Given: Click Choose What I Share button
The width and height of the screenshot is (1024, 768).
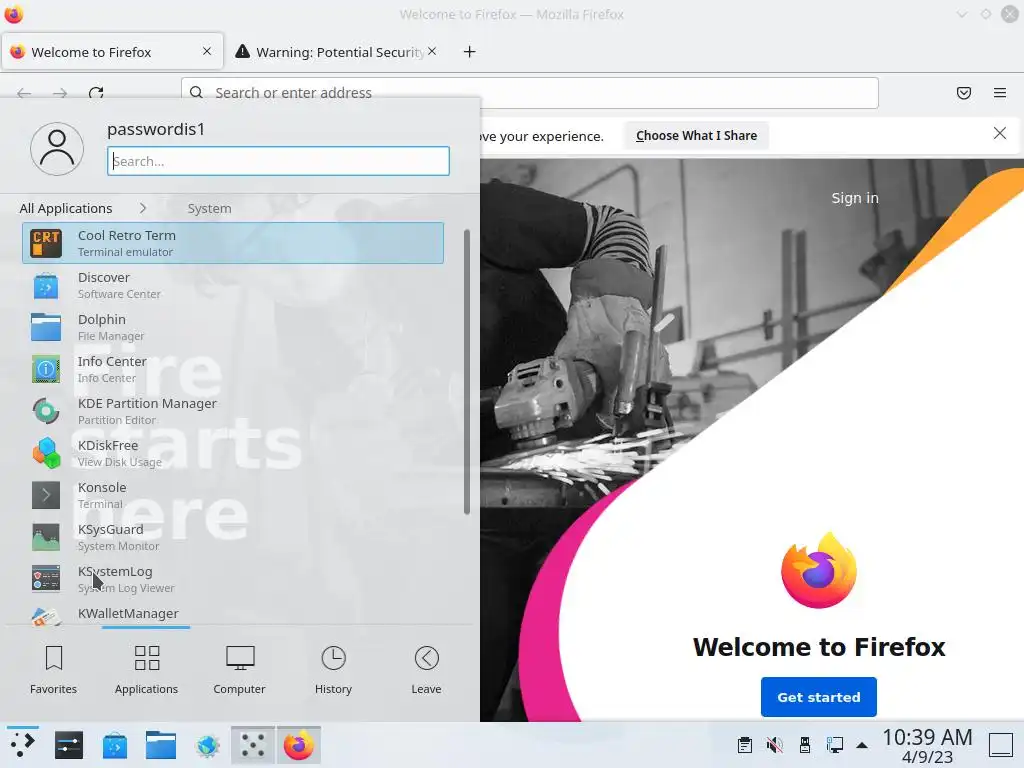Looking at the screenshot, I should 696,136.
